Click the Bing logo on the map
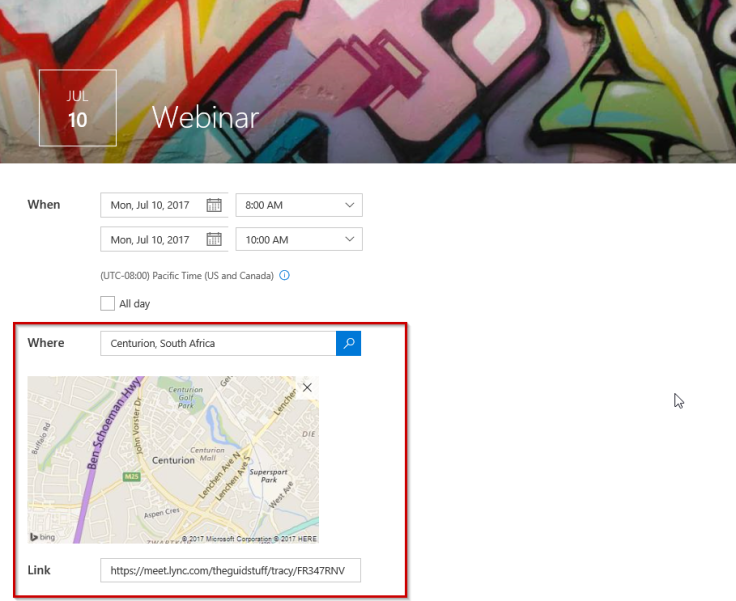The width and height of the screenshot is (736, 601). pos(43,537)
